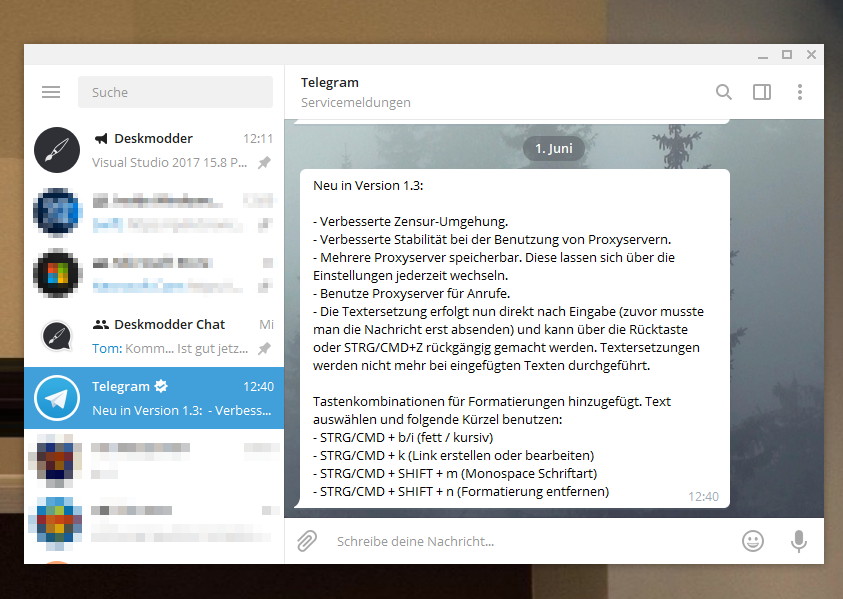Click the Deskmodder Chat avatar
843x599 pixels.
(x=57, y=336)
